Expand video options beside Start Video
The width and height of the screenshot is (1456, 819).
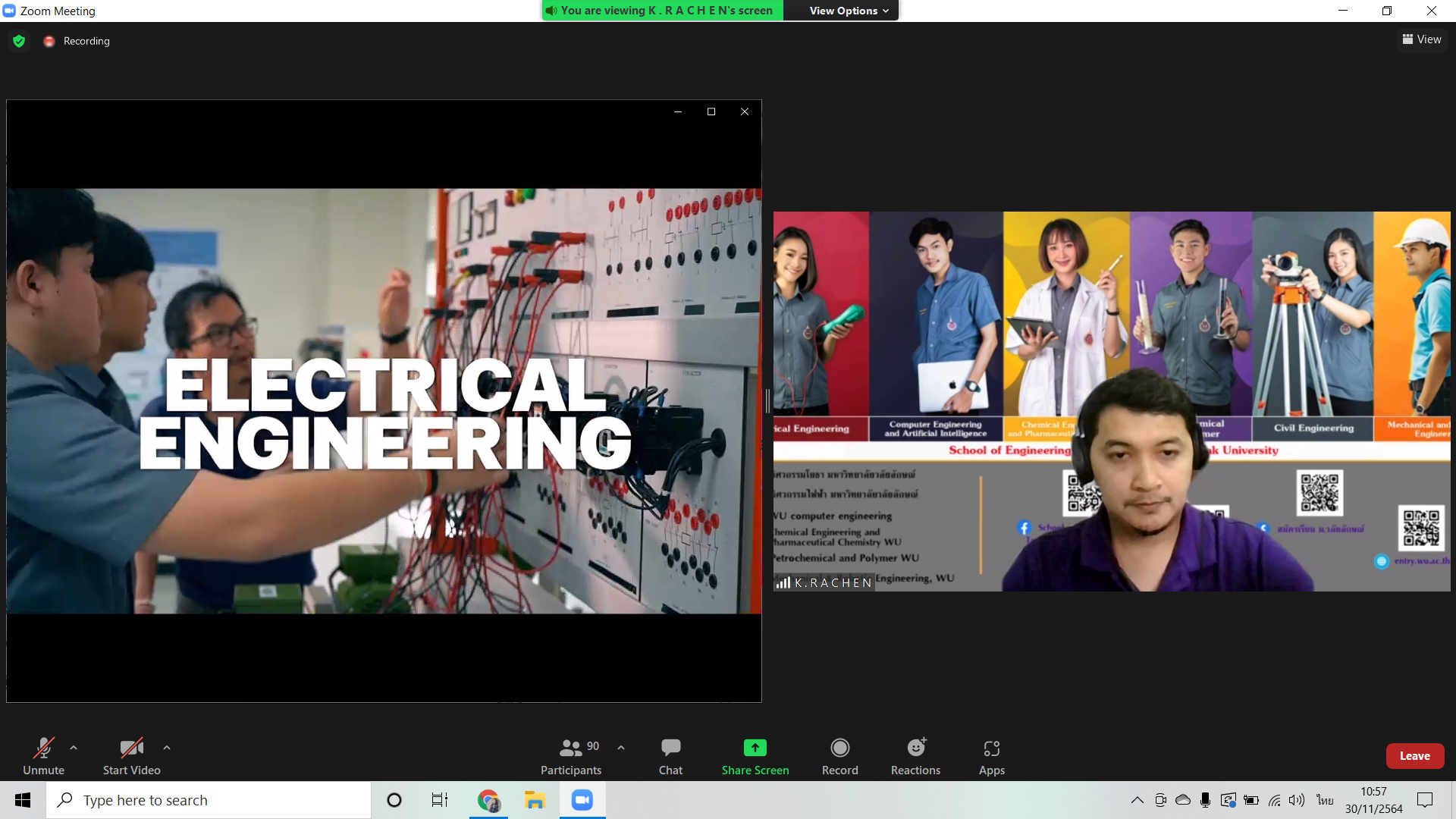click(x=167, y=748)
